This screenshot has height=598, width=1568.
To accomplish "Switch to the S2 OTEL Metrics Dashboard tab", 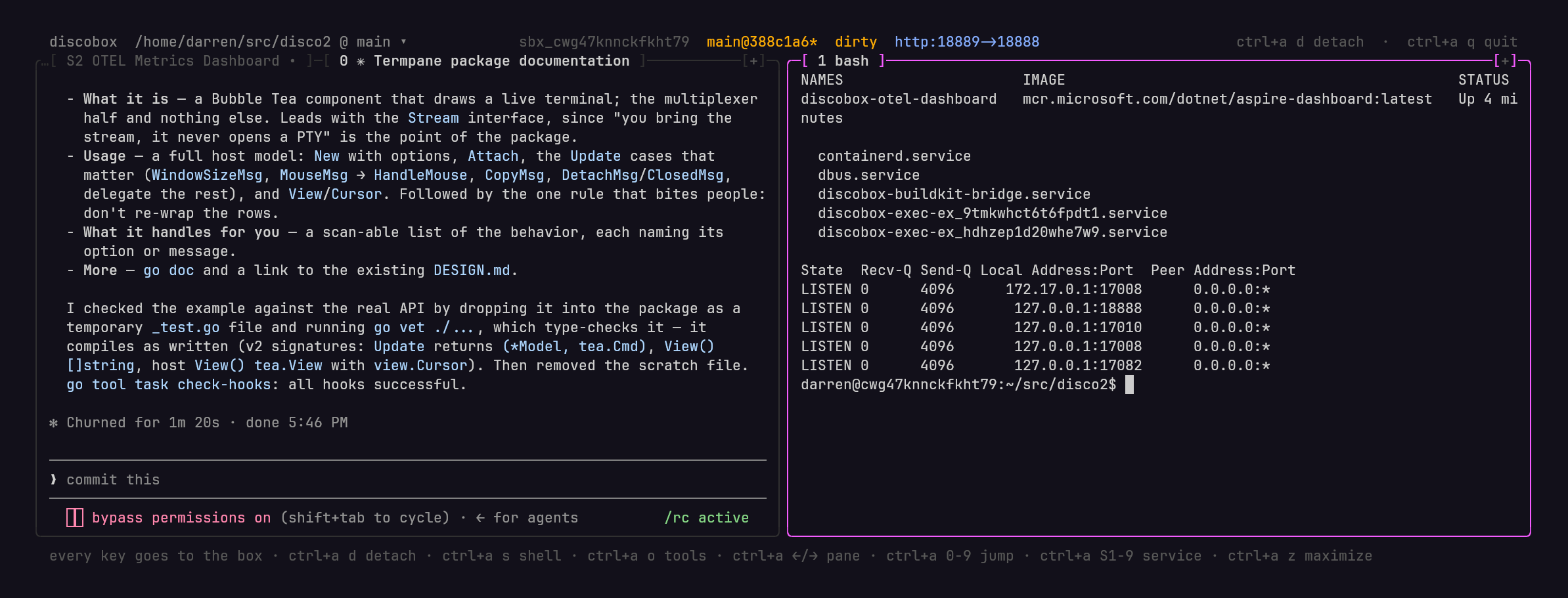I will click(173, 61).
